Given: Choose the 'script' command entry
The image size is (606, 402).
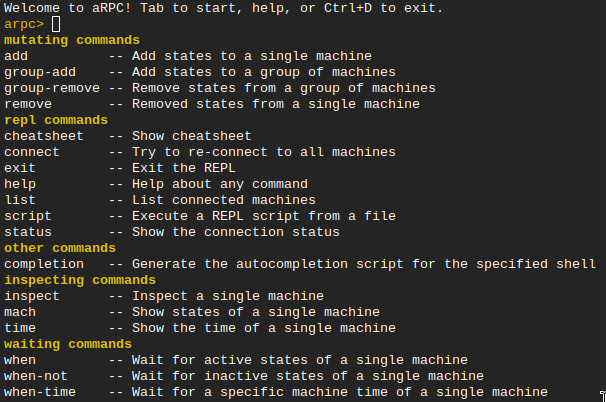Looking at the screenshot, I should coord(28,216).
